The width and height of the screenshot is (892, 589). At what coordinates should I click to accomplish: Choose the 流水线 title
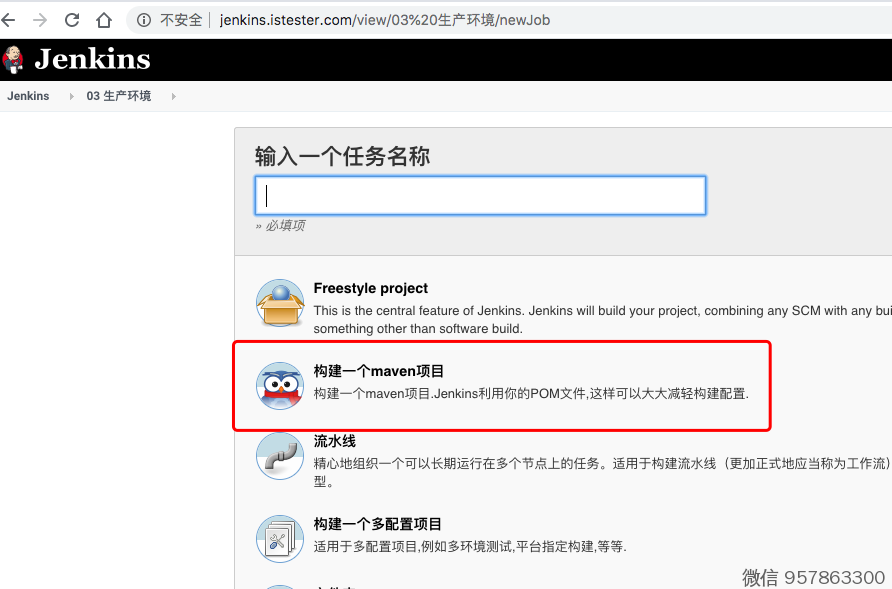[x=334, y=441]
